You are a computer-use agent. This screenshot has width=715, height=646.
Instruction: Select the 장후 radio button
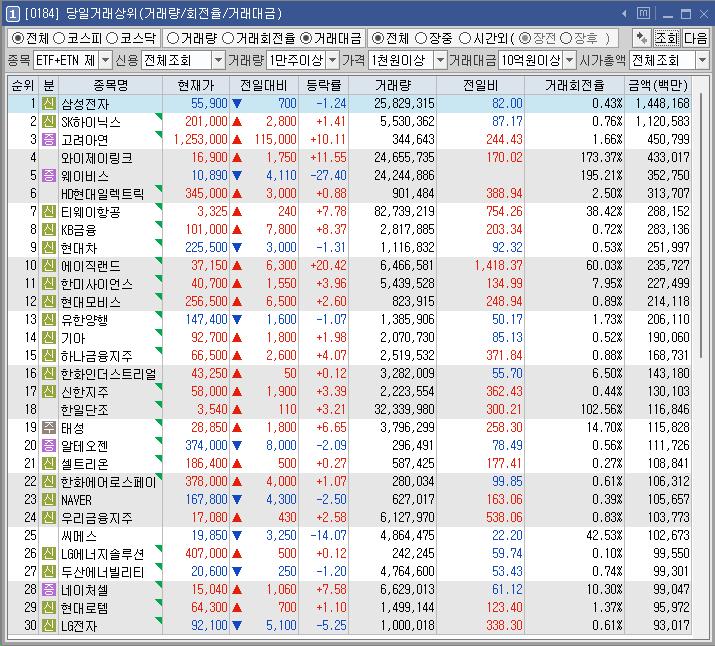[x=565, y=39]
